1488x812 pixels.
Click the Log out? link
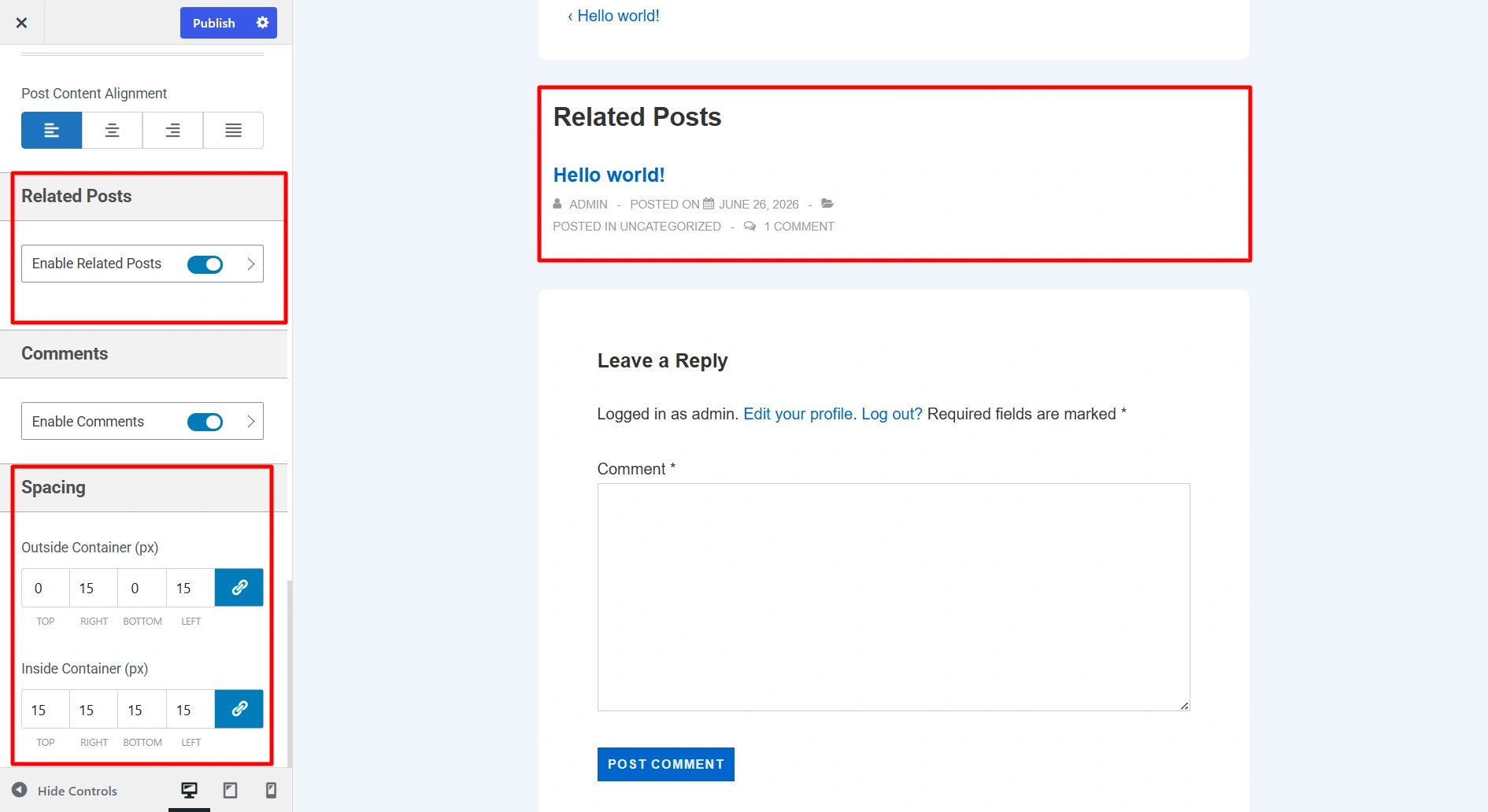click(891, 414)
